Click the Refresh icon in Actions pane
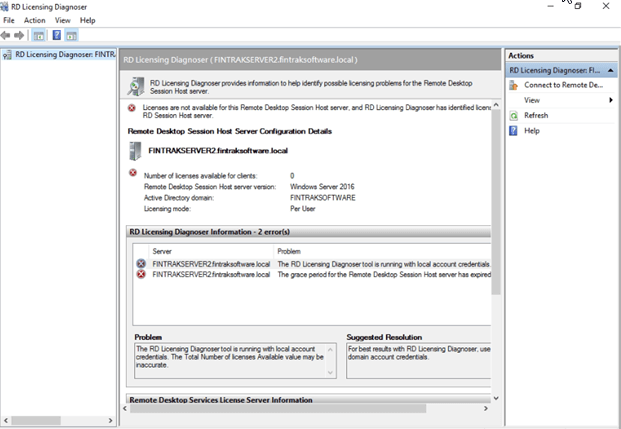621x429 pixels. point(514,116)
